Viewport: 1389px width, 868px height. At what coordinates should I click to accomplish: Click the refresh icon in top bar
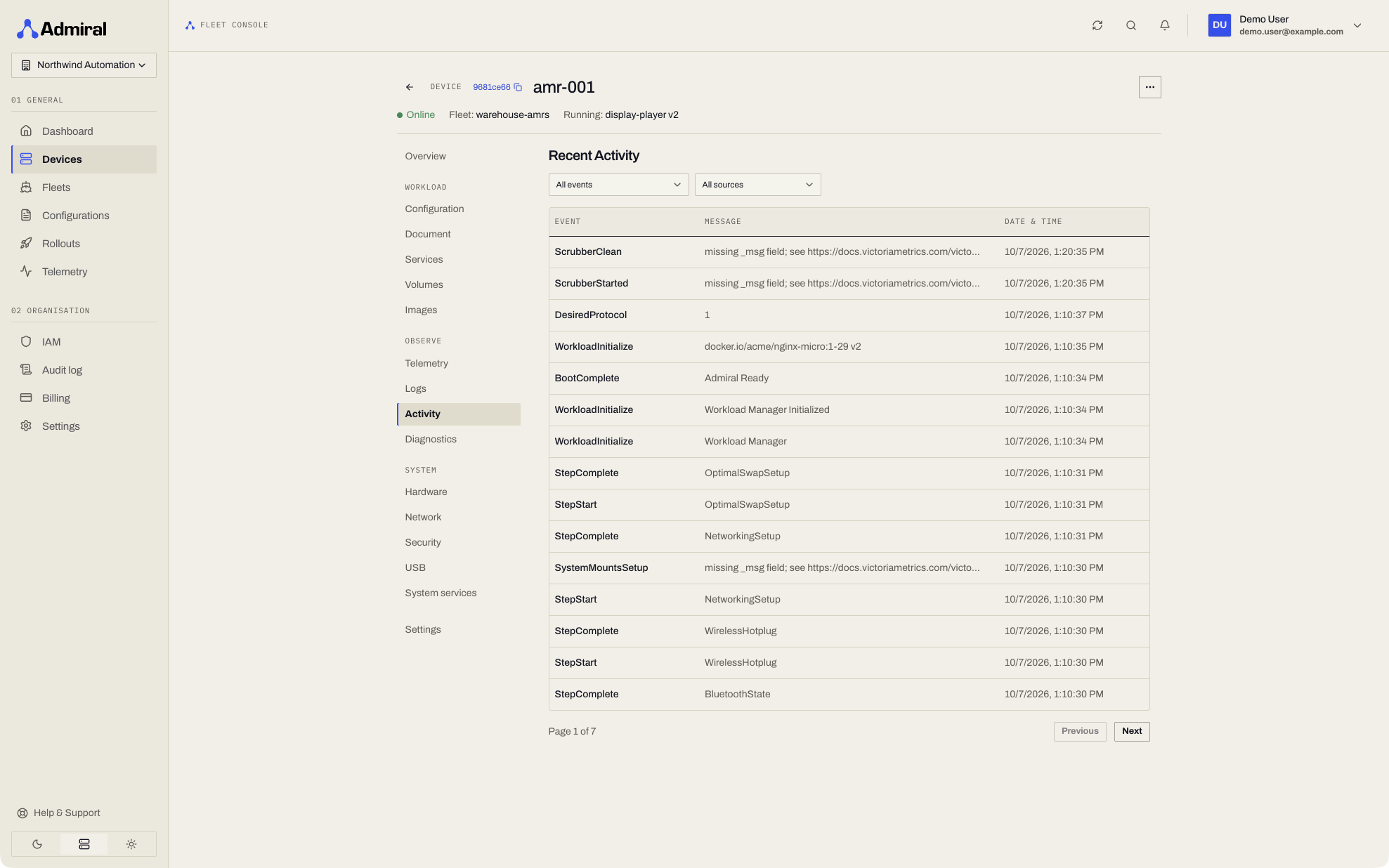[x=1097, y=25]
